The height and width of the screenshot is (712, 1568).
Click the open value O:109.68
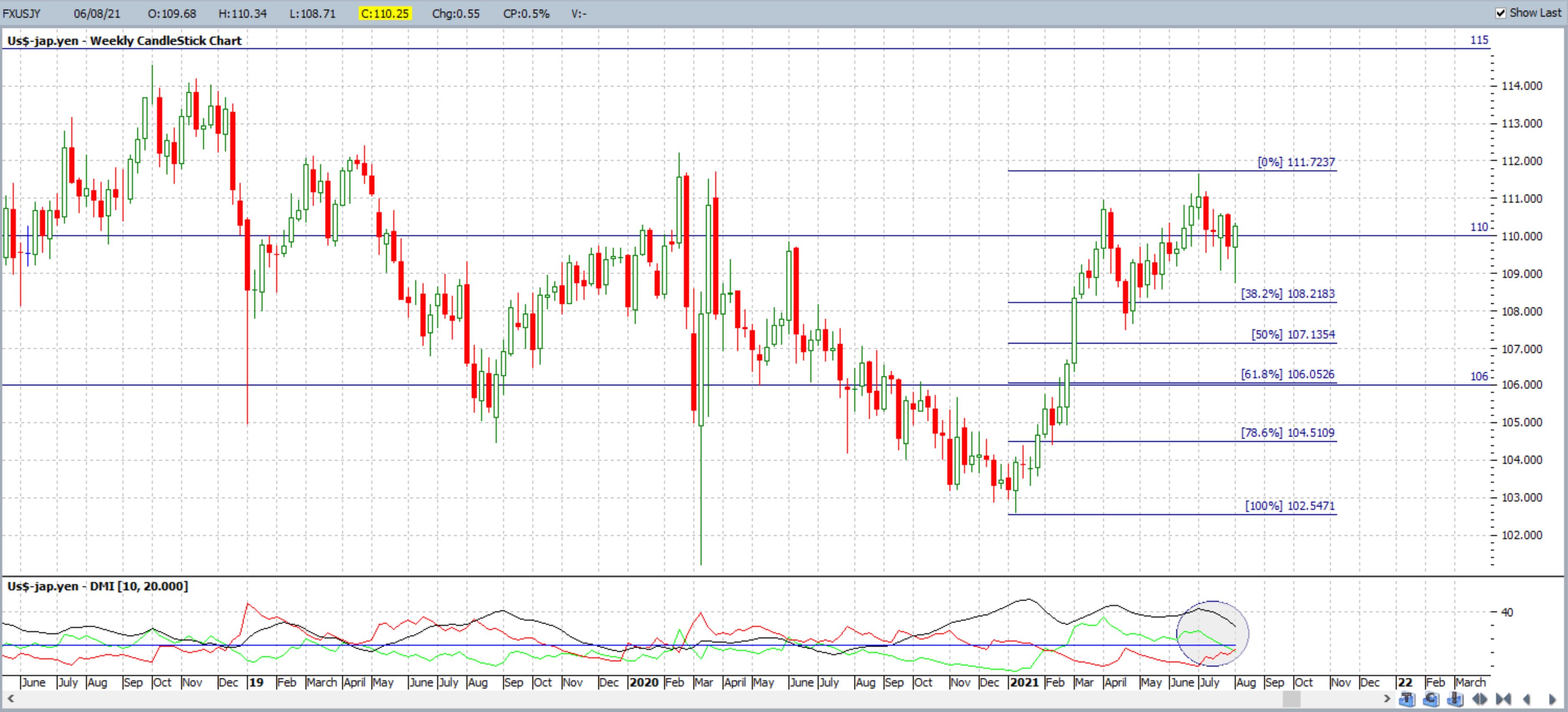[x=172, y=13]
